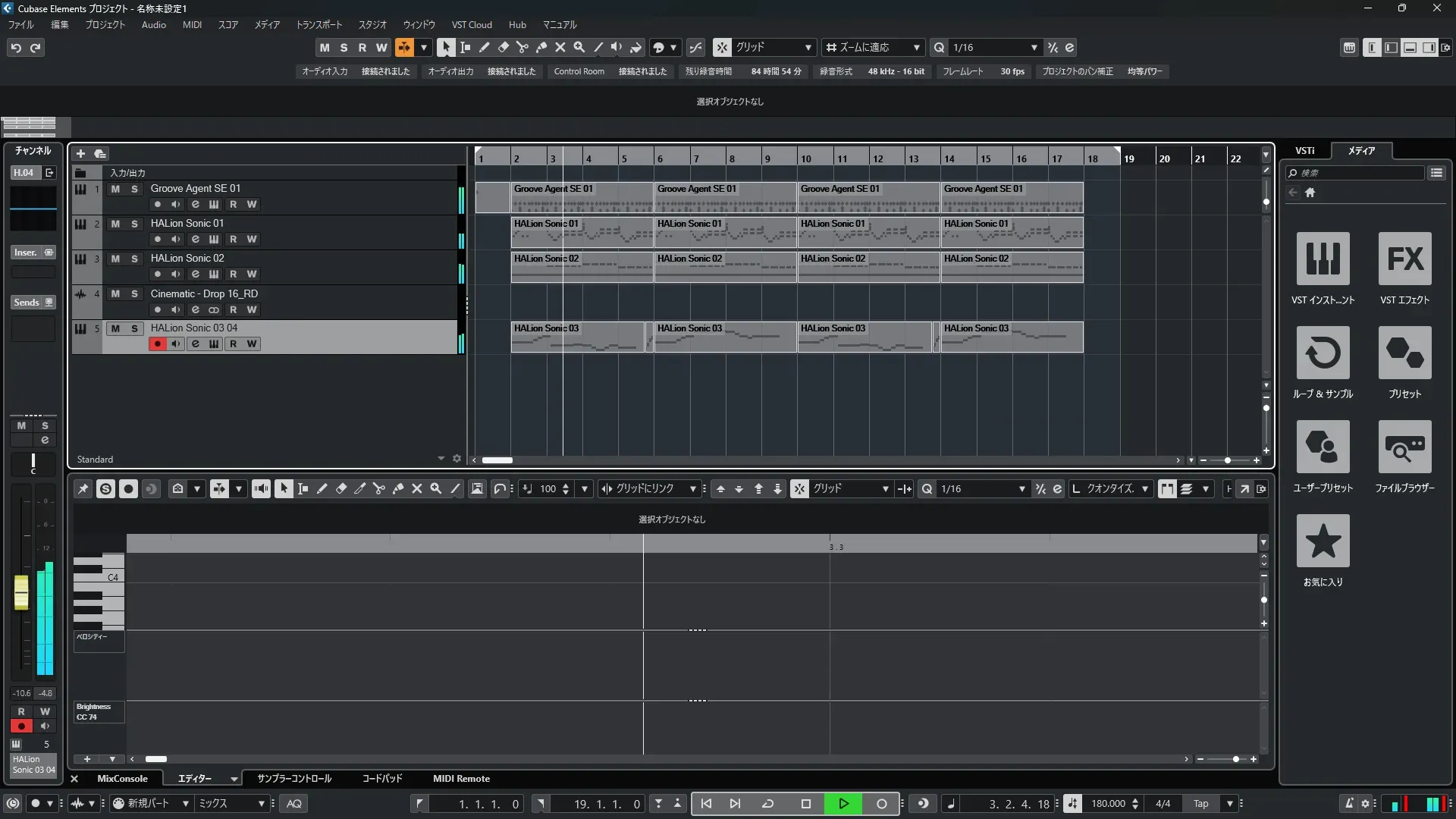Open the Loops & Samples media tile
This screenshot has height=819, width=1456.
click(1323, 353)
